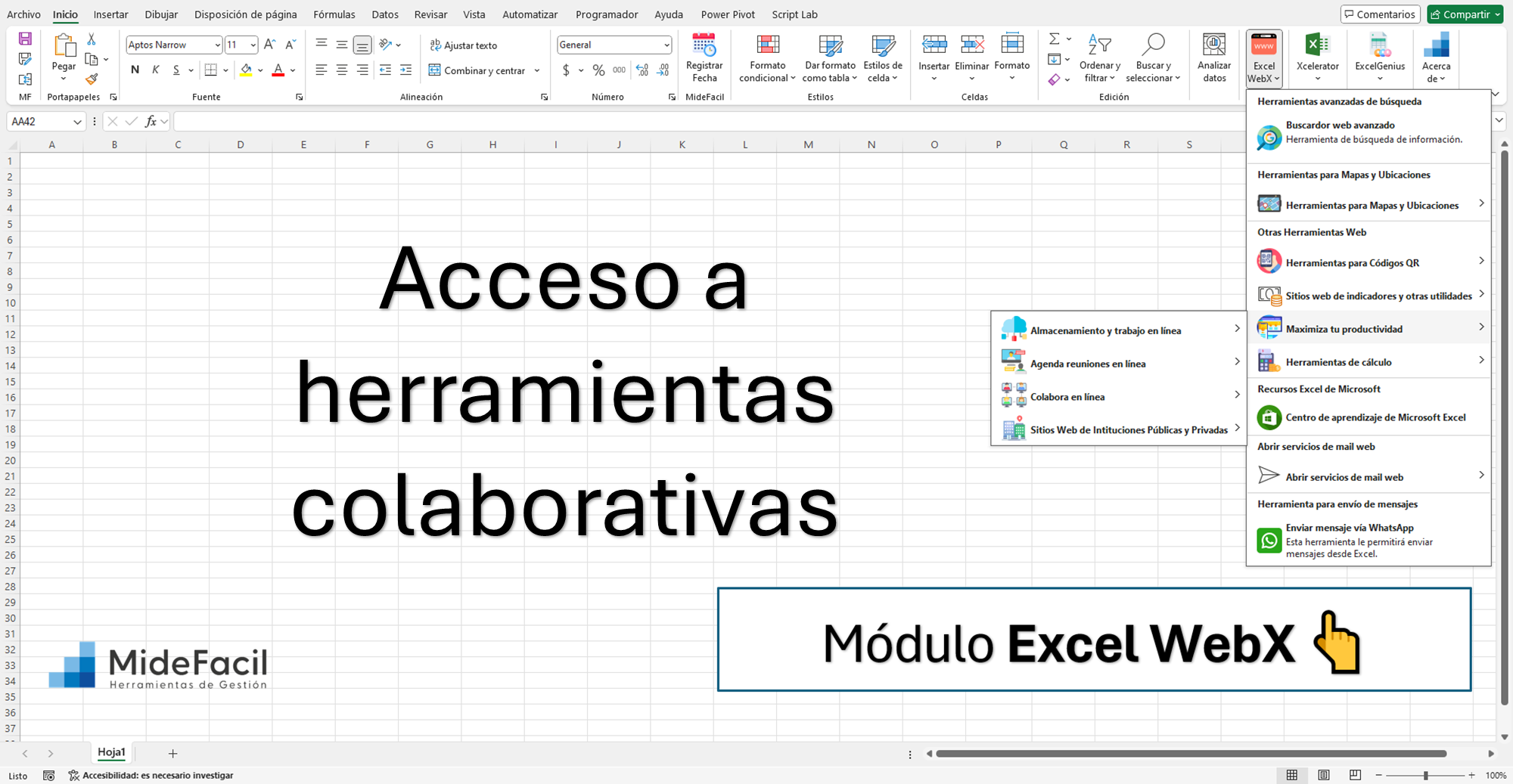This screenshot has height=784, width=1513.
Task: Click the Comentarios button
Action: (x=1381, y=14)
